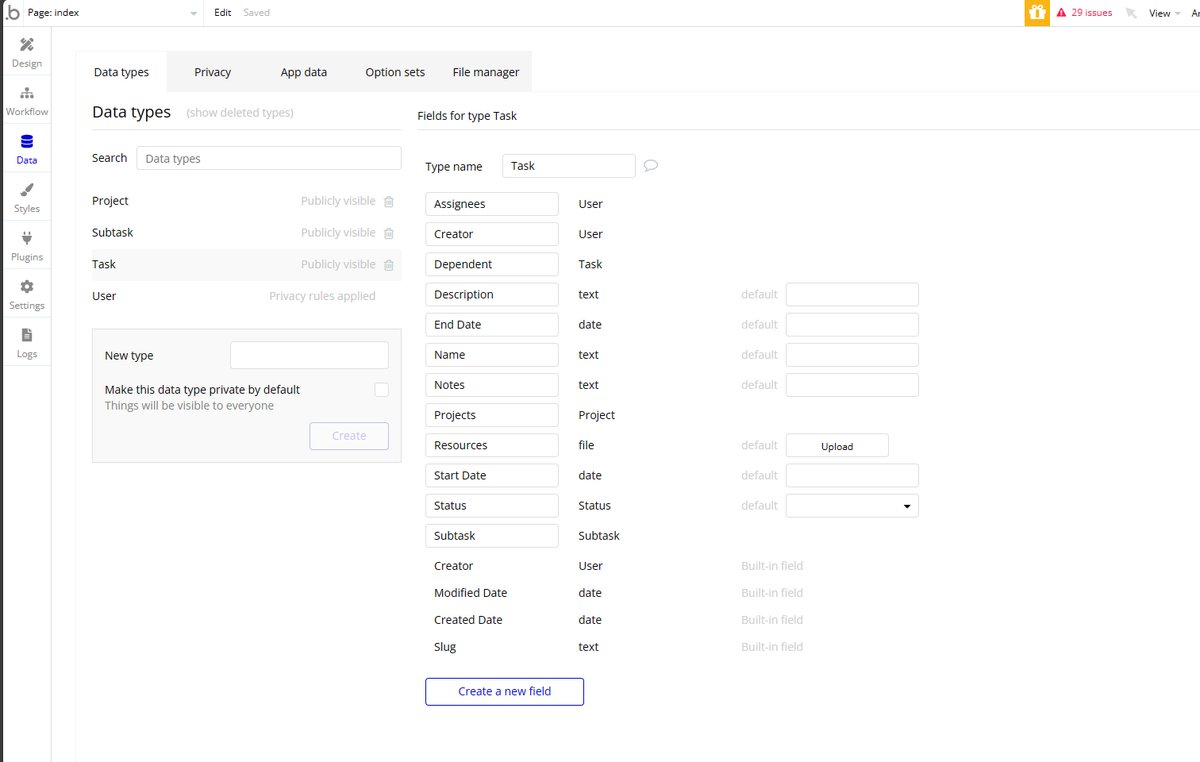1200x762 pixels.
Task: Click the Notes default value field
Action: coord(852,385)
